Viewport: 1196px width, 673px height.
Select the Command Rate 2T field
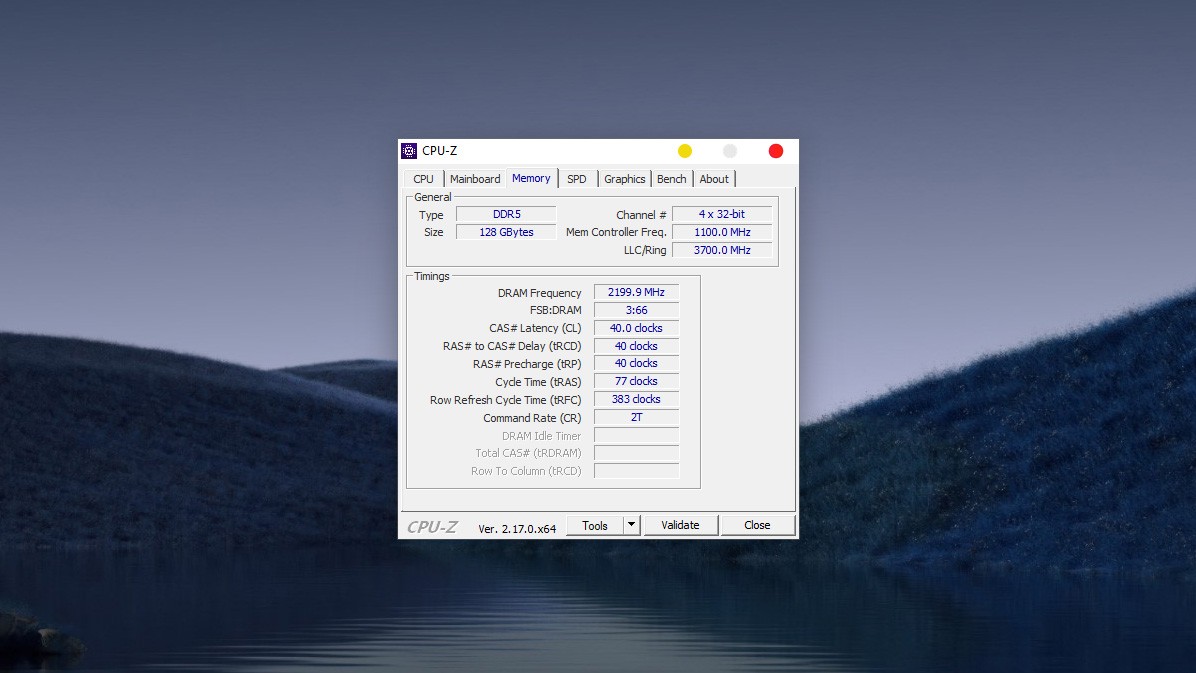[636, 417]
